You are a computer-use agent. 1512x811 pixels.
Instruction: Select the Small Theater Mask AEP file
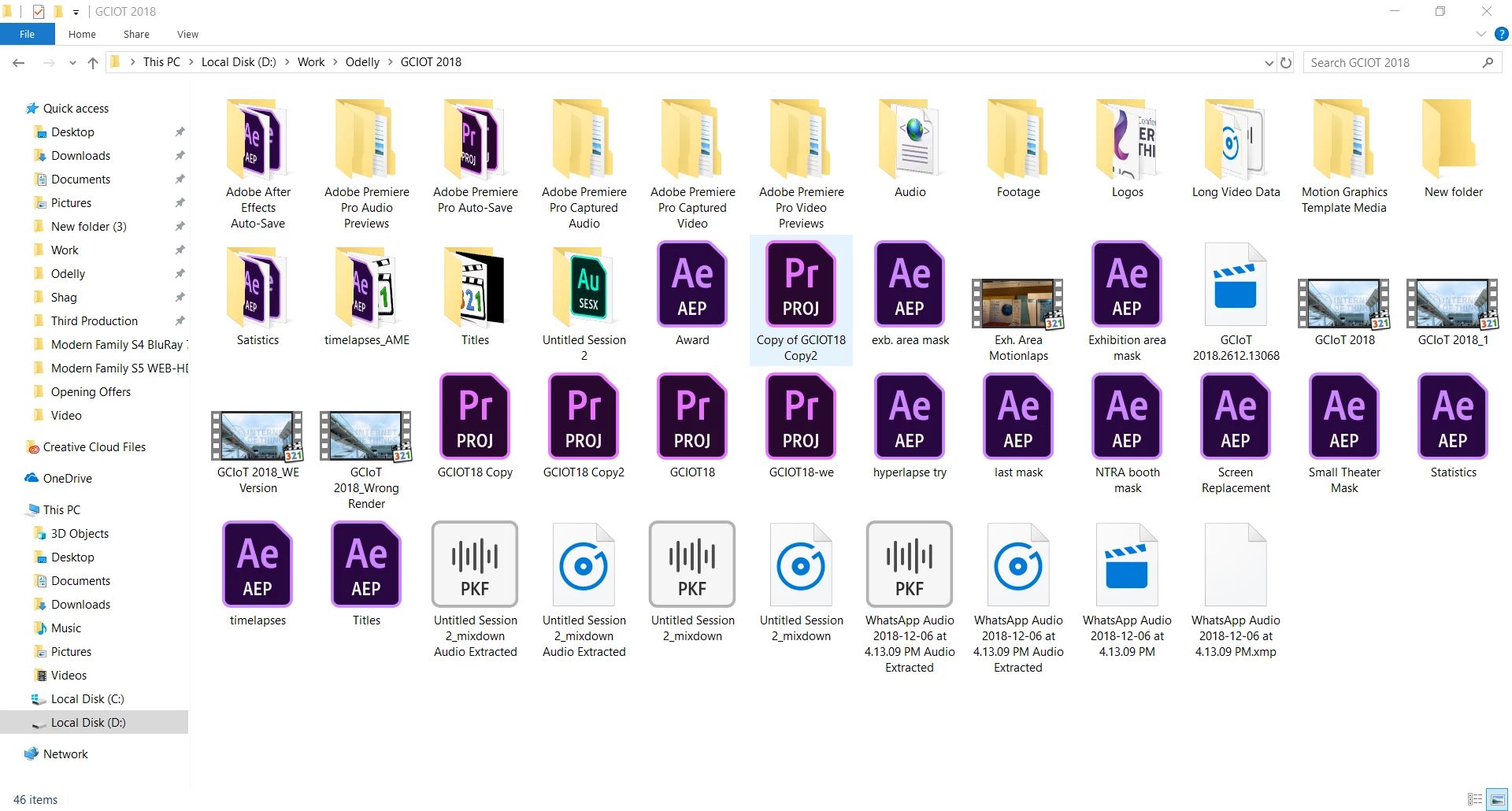pyautogui.click(x=1344, y=417)
